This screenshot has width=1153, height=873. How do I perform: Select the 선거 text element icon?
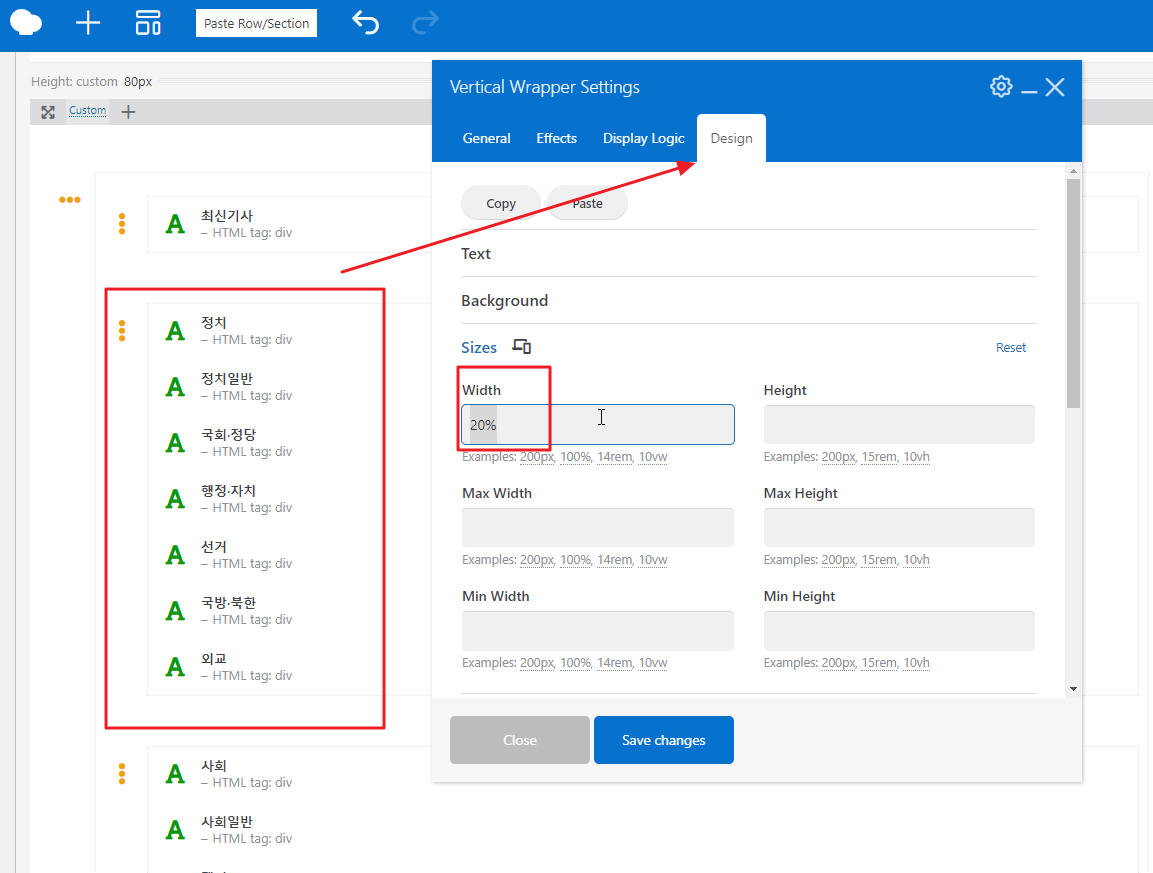175,555
